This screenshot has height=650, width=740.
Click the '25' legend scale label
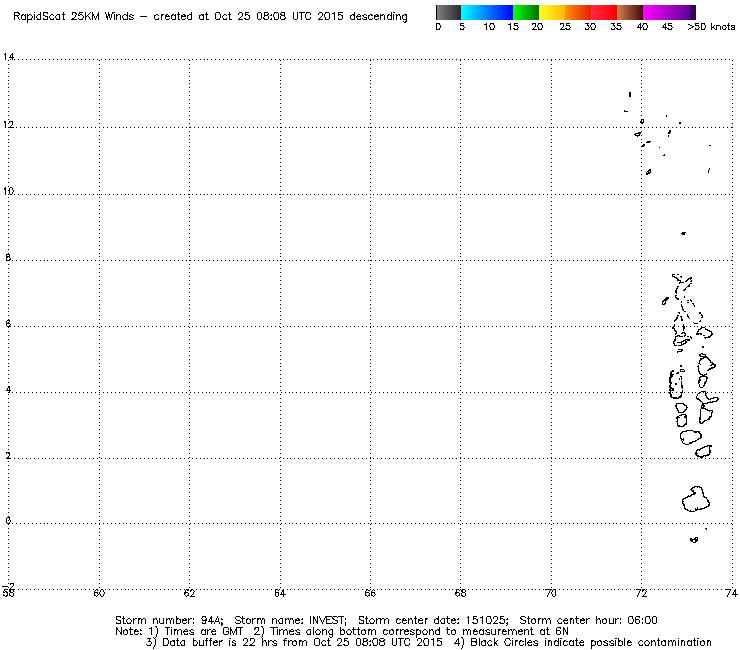tap(565, 27)
